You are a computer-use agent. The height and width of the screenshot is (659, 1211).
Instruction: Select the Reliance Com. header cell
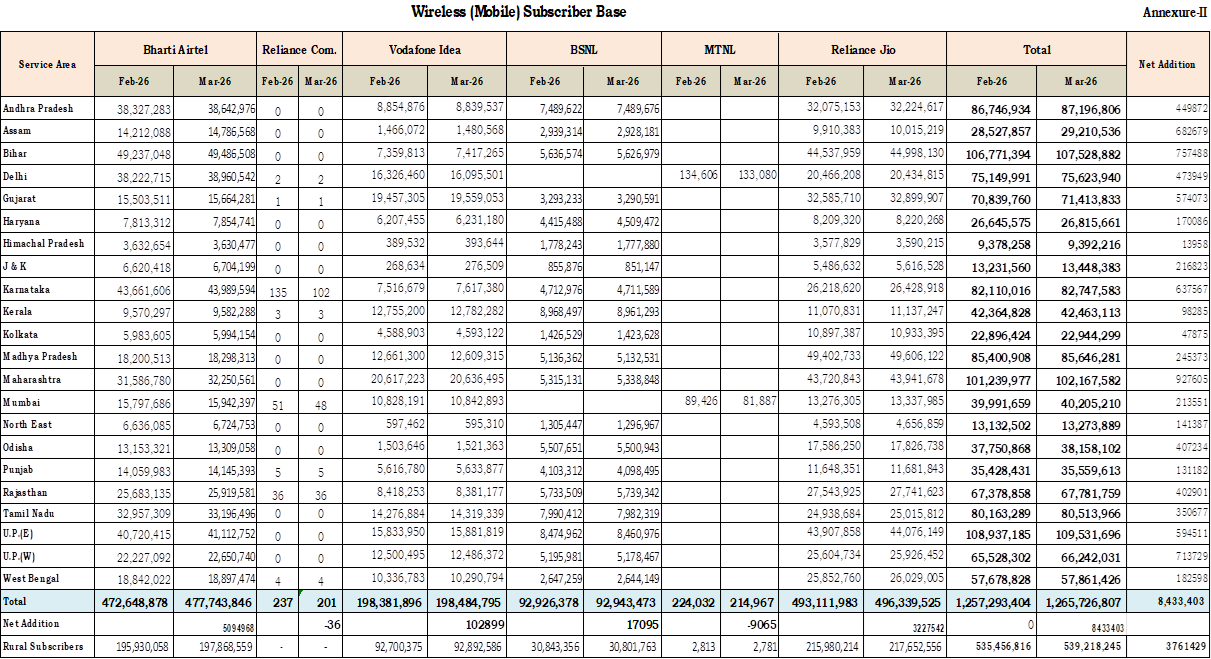pyautogui.click(x=299, y=49)
